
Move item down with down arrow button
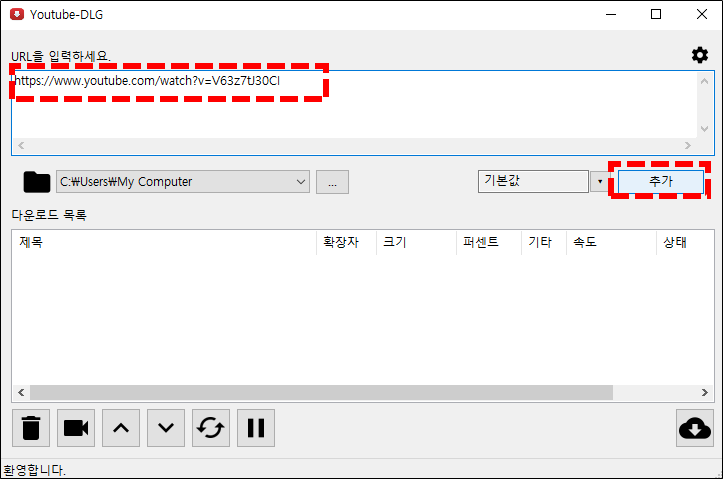coord(166,428)
